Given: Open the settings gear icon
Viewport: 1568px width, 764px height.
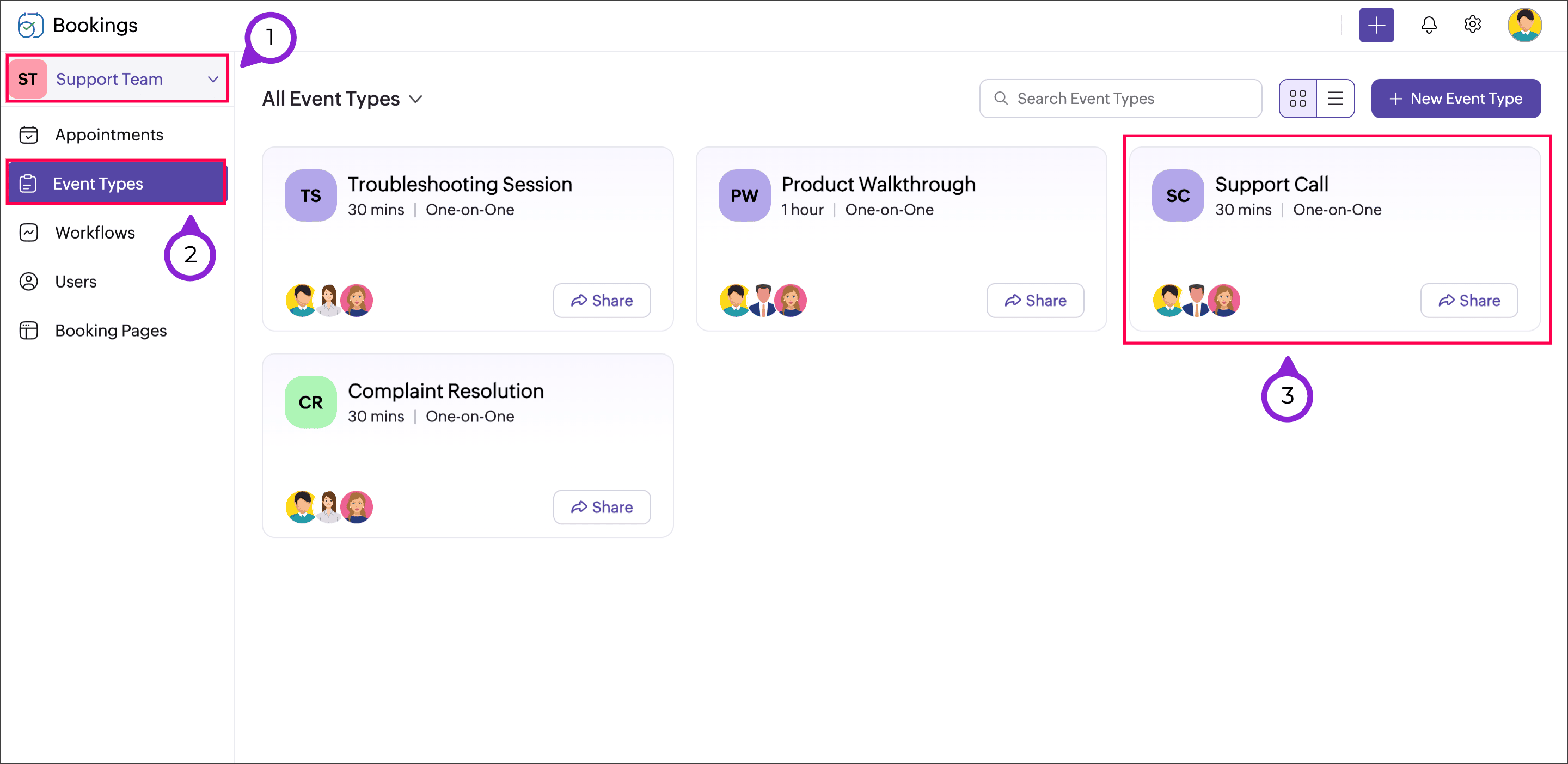Looking at the screenshot, I should [x=1472, y=25].
